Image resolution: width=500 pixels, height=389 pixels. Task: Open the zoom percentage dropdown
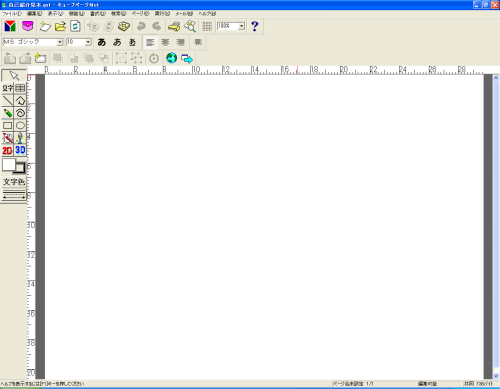click(241, 26)
